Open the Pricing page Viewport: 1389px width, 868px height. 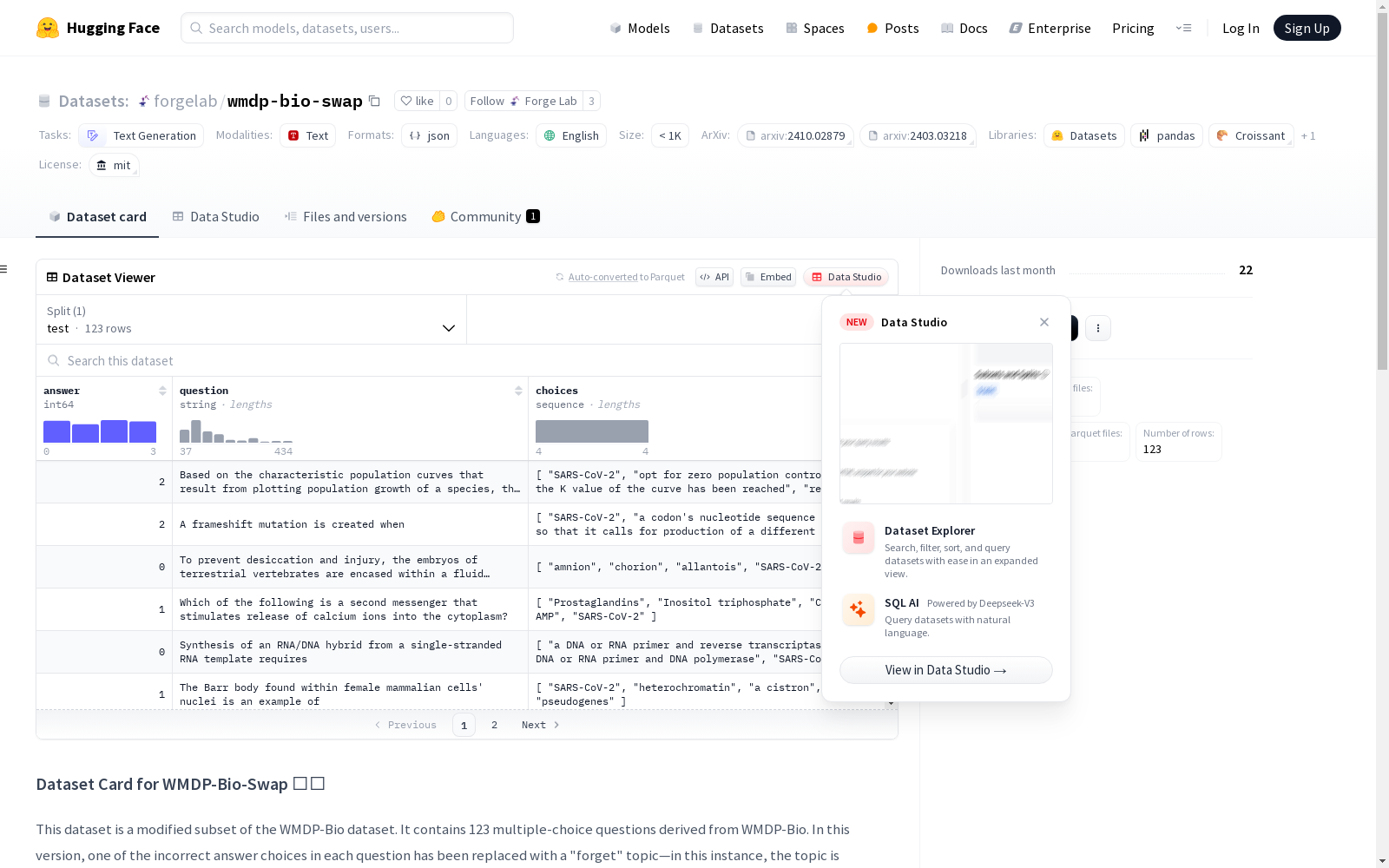[x=1133, y=28]
